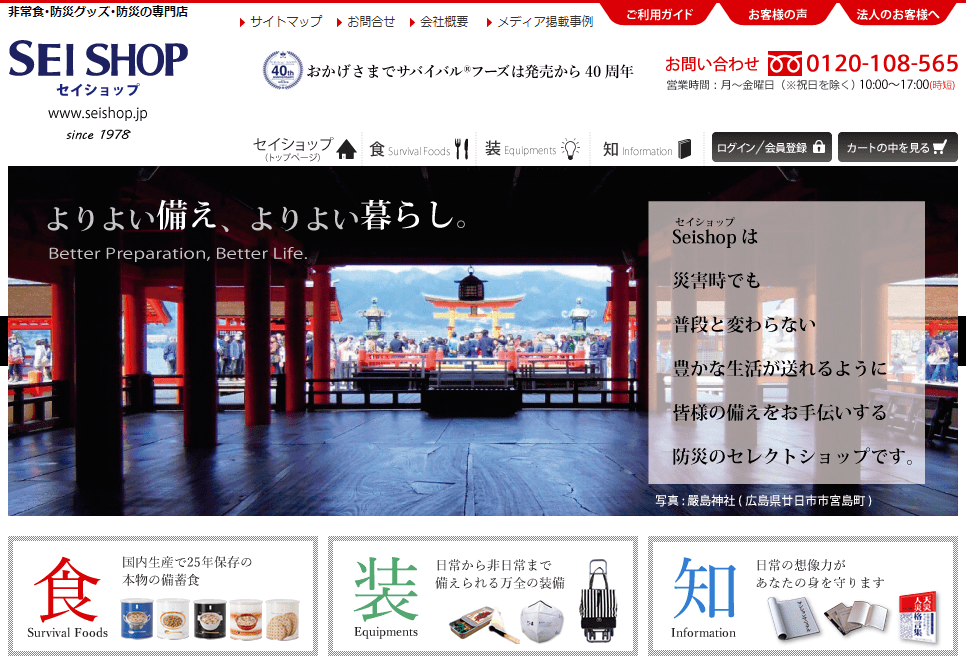Click the home icon beside セイショップ
966x659 pixels.
point(346,149)
